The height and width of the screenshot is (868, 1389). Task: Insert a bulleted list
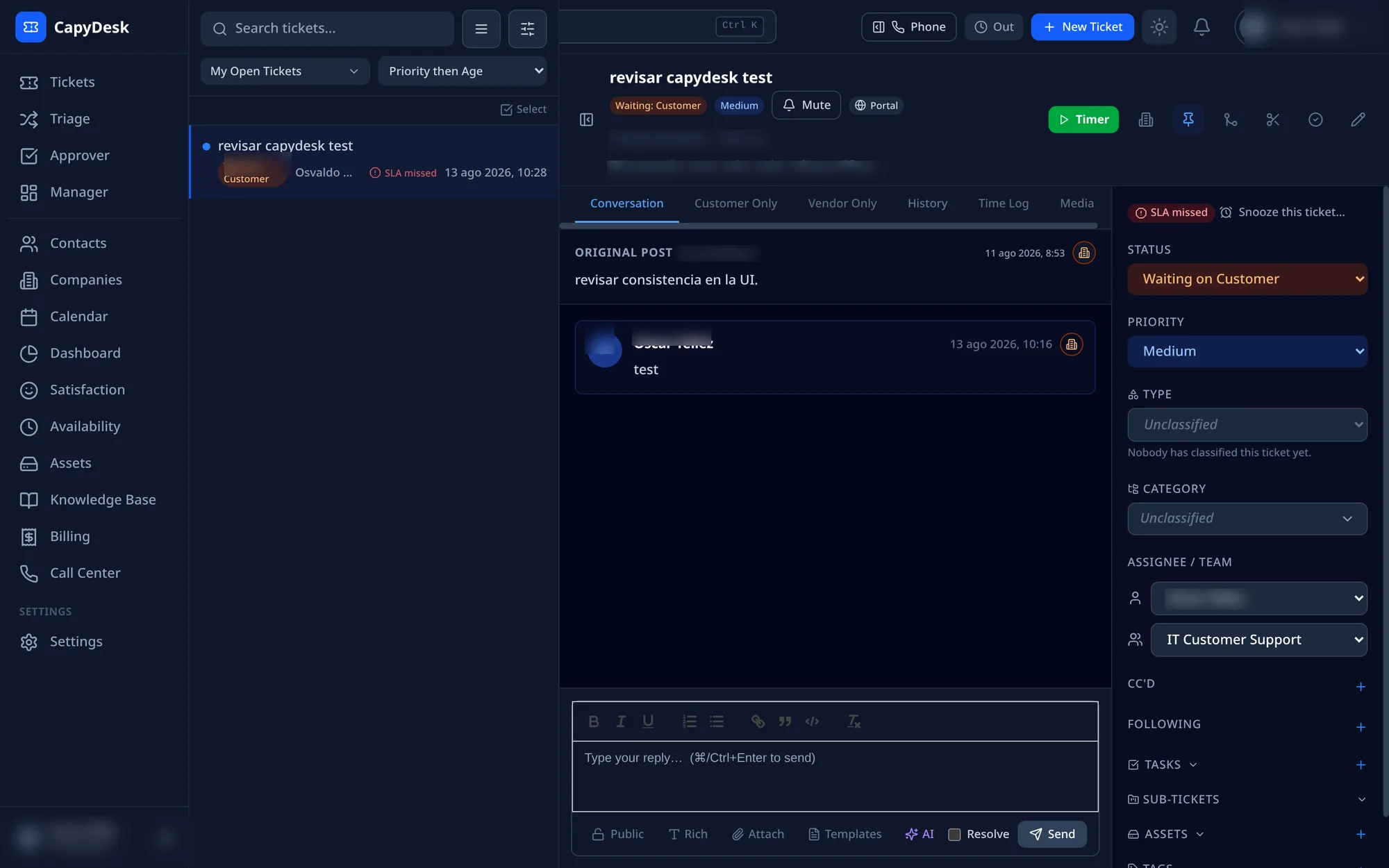[717, 721]
